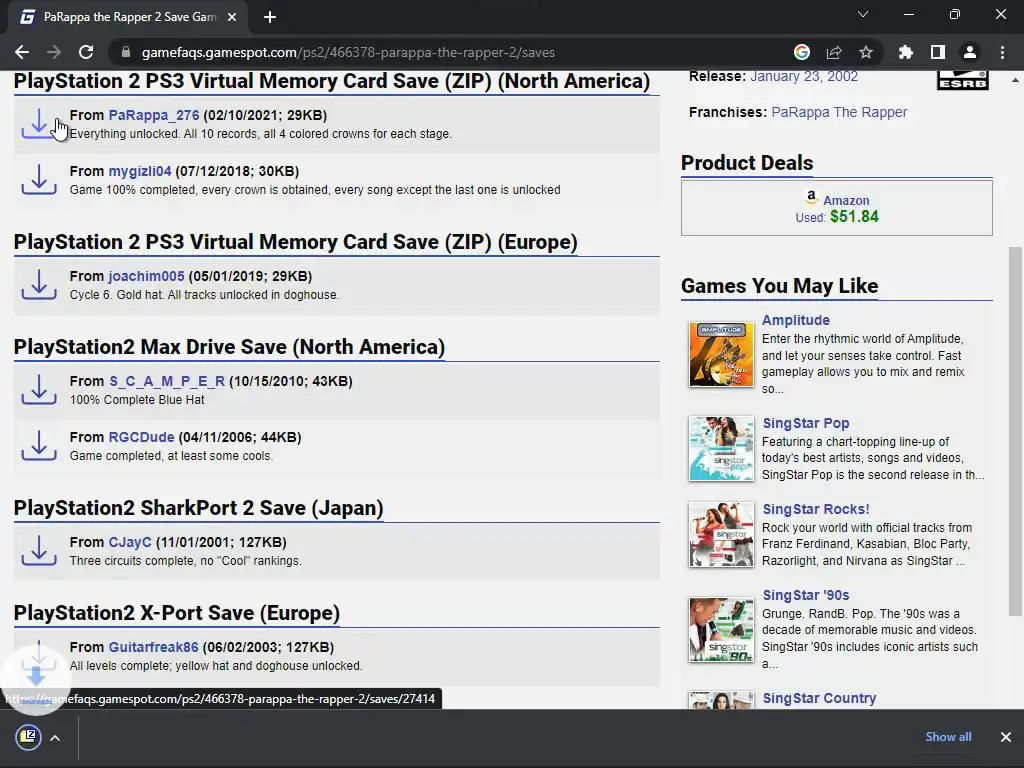Screen dimensions: 1024x768
Task: Download RGCDude's Max Drive save
Action: 39,445
